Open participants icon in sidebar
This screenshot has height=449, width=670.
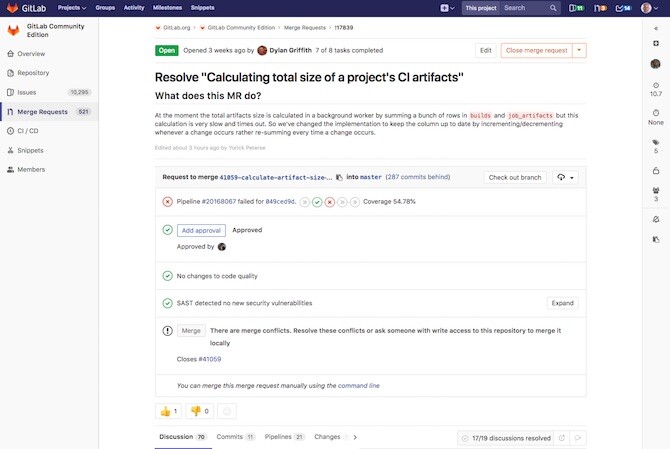coord(656,194)
